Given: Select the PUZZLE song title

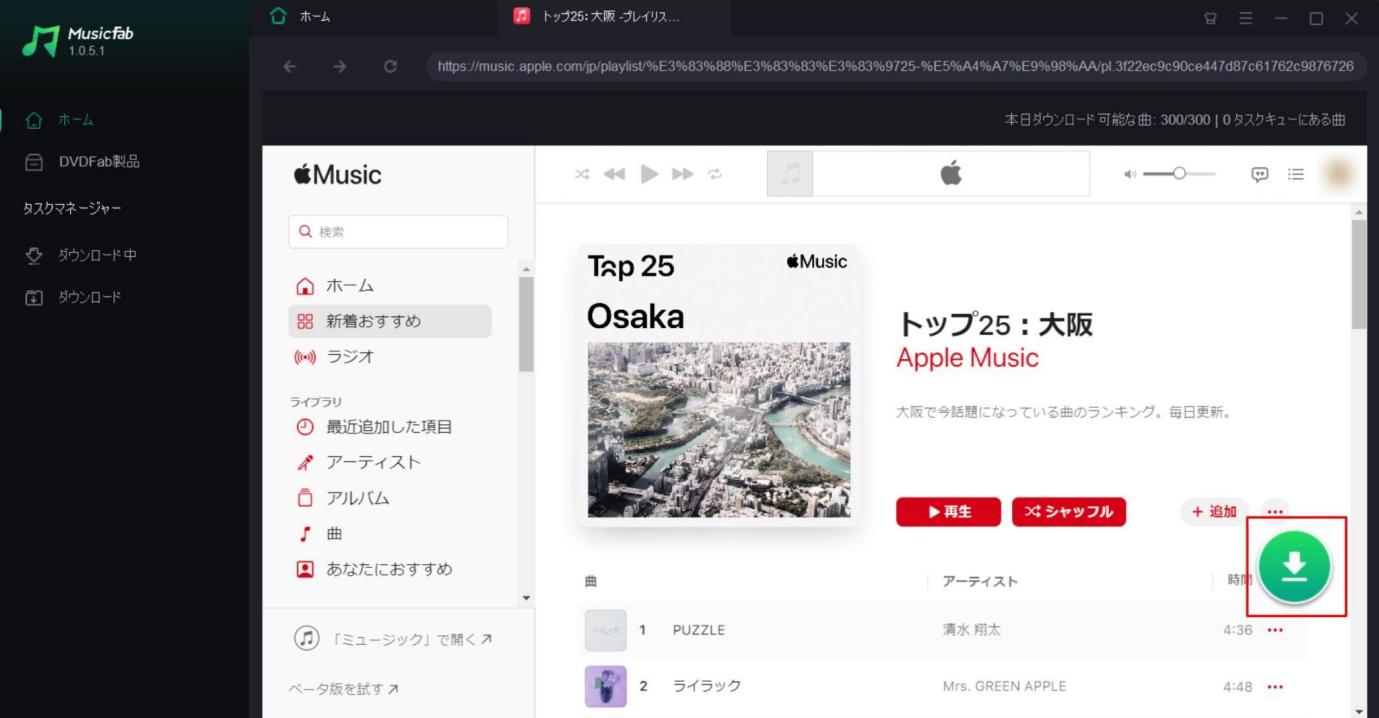Looking at the screenshot, I should coord(699,630).
